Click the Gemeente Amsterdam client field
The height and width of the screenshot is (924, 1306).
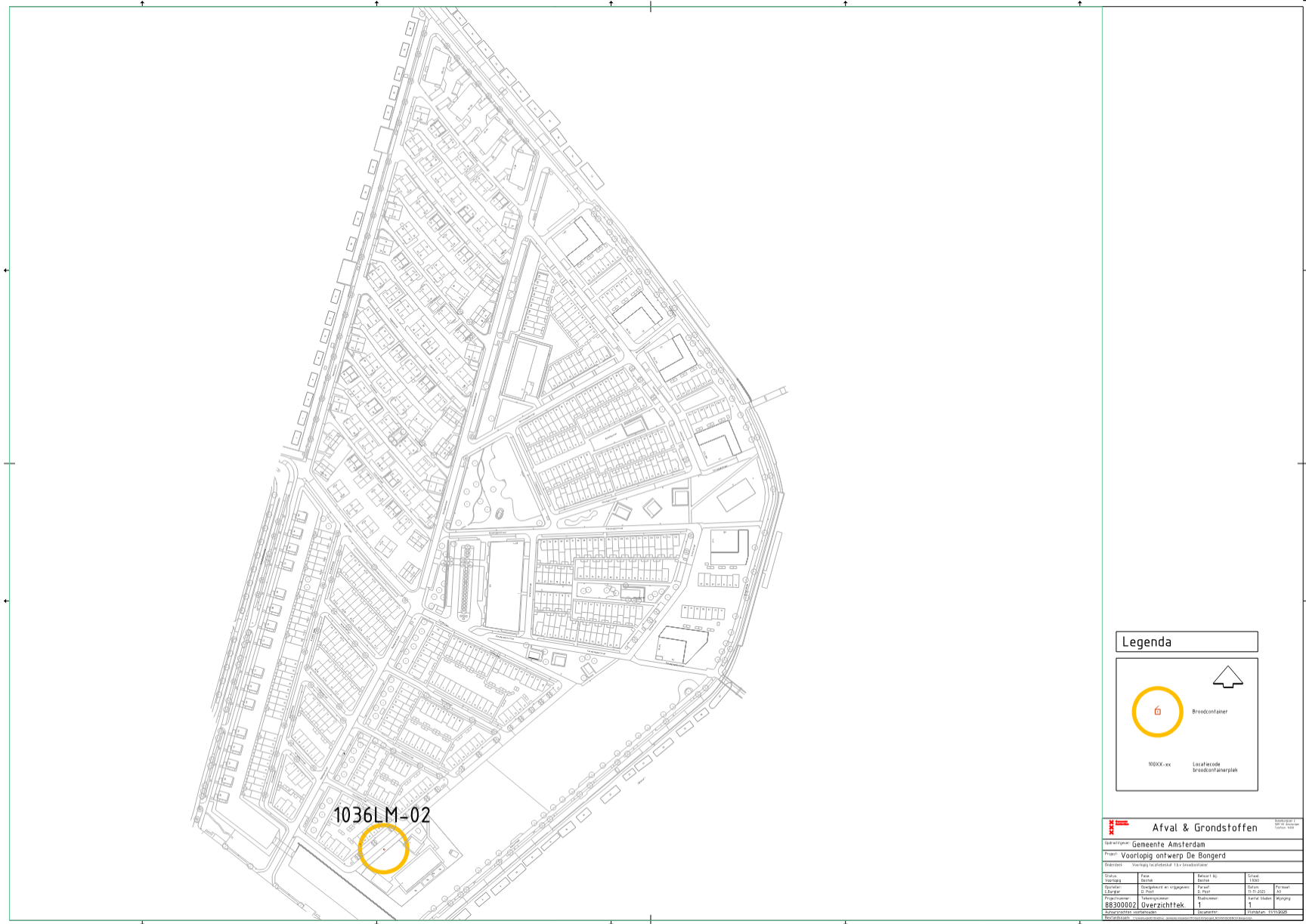[1168, 845]
